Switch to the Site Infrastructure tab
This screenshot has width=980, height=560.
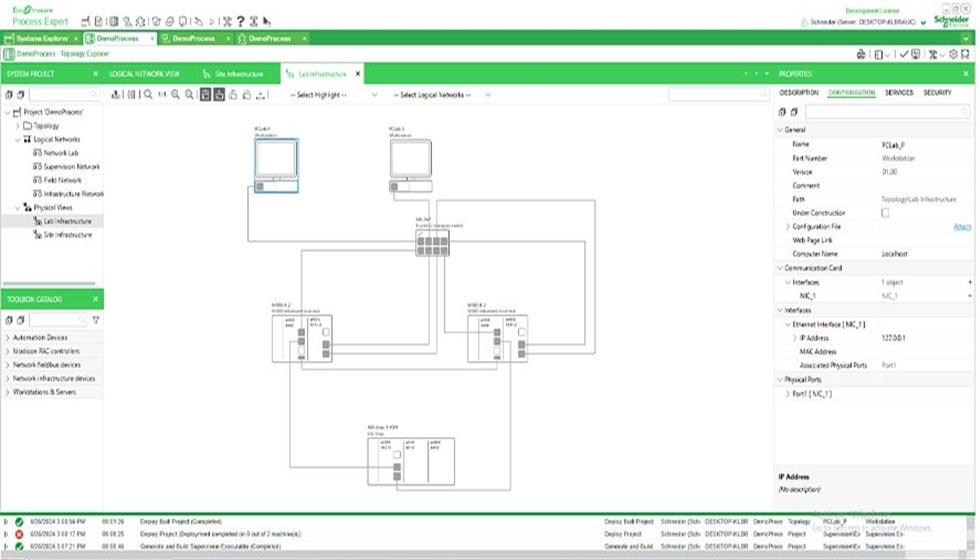click(238, 74)
